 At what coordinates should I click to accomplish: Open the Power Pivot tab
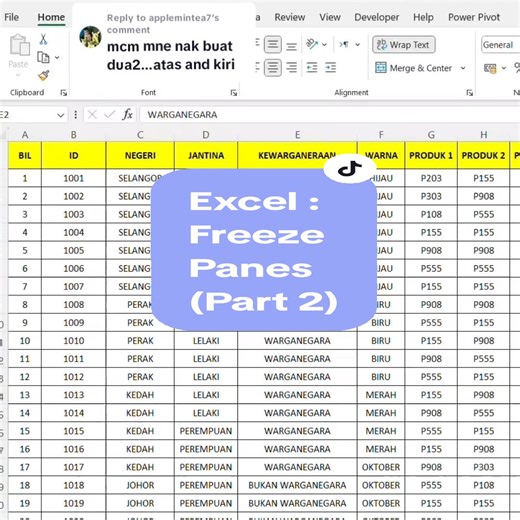tap(474, 17)
